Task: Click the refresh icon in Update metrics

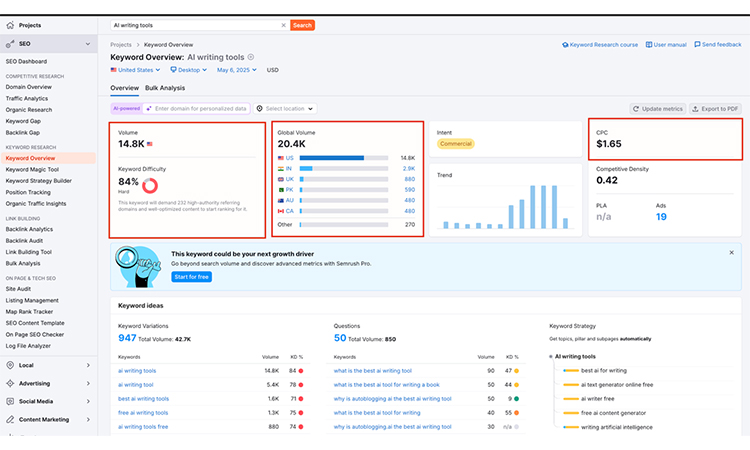Action: [x=636, y=109]
